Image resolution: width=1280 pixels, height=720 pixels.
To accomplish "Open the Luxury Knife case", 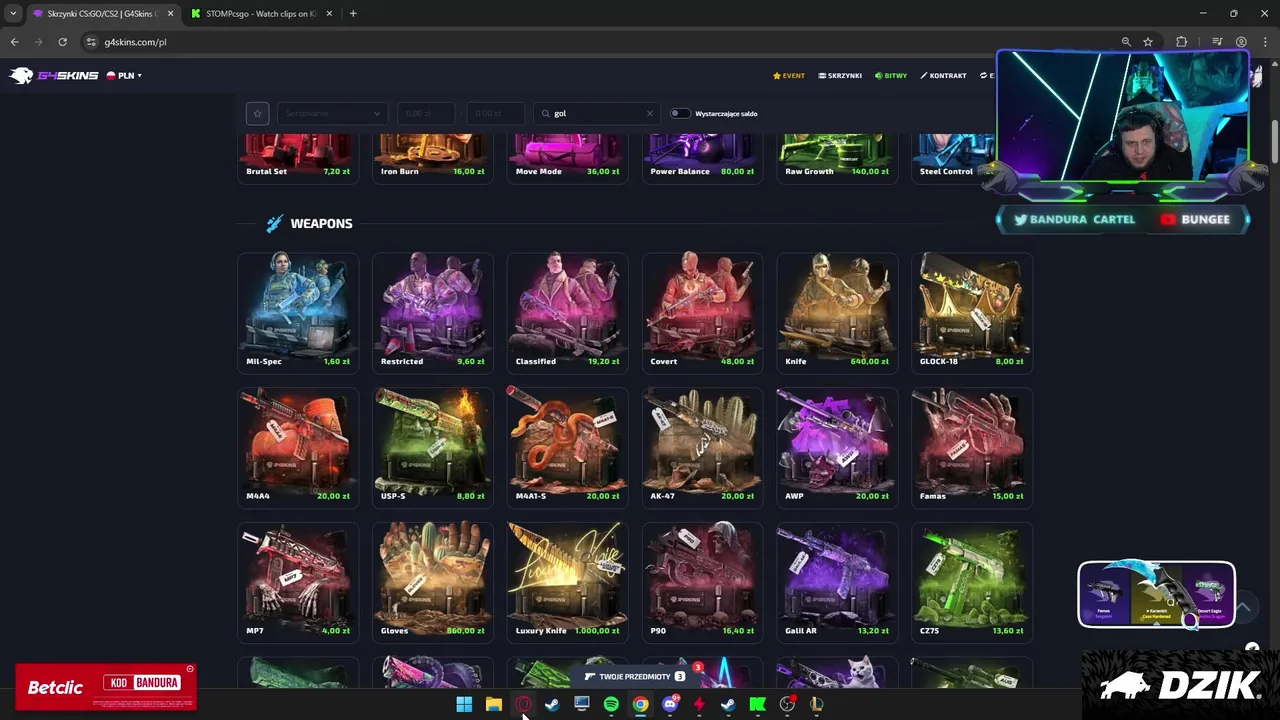I will tap(568, 581).
